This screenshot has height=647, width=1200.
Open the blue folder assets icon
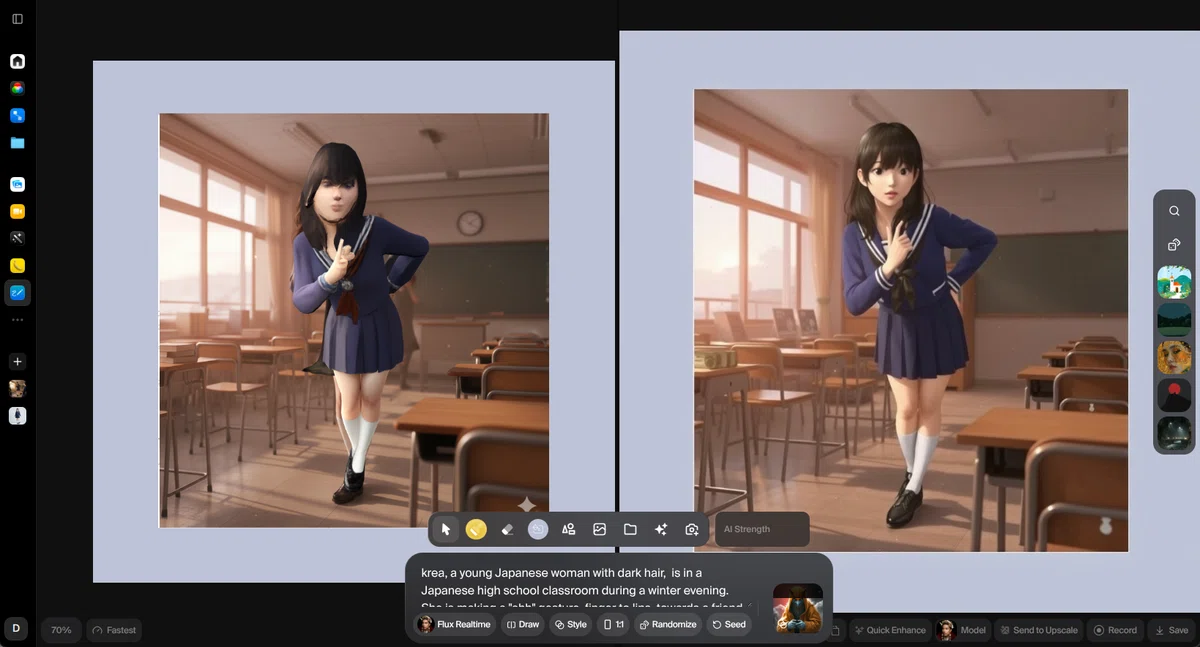click(17, 143)
